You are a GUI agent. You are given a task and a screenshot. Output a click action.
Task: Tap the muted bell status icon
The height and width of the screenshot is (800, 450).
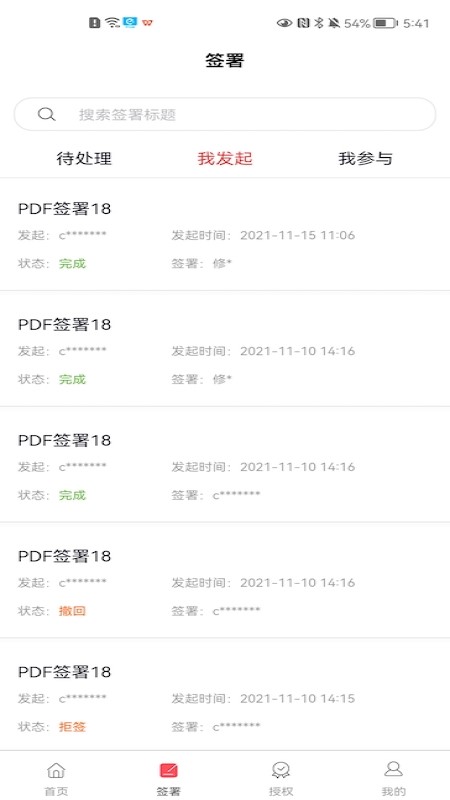pos(334,23)
